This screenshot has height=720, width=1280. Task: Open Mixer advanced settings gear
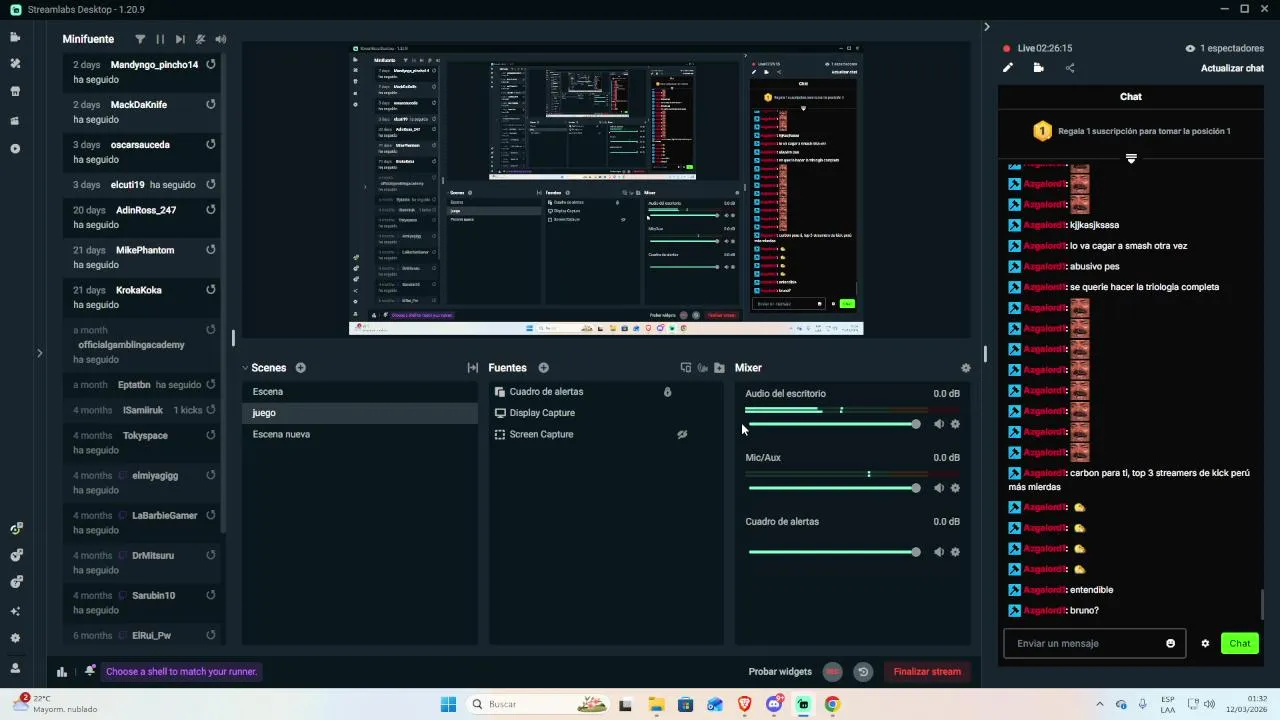coord(965,368)
